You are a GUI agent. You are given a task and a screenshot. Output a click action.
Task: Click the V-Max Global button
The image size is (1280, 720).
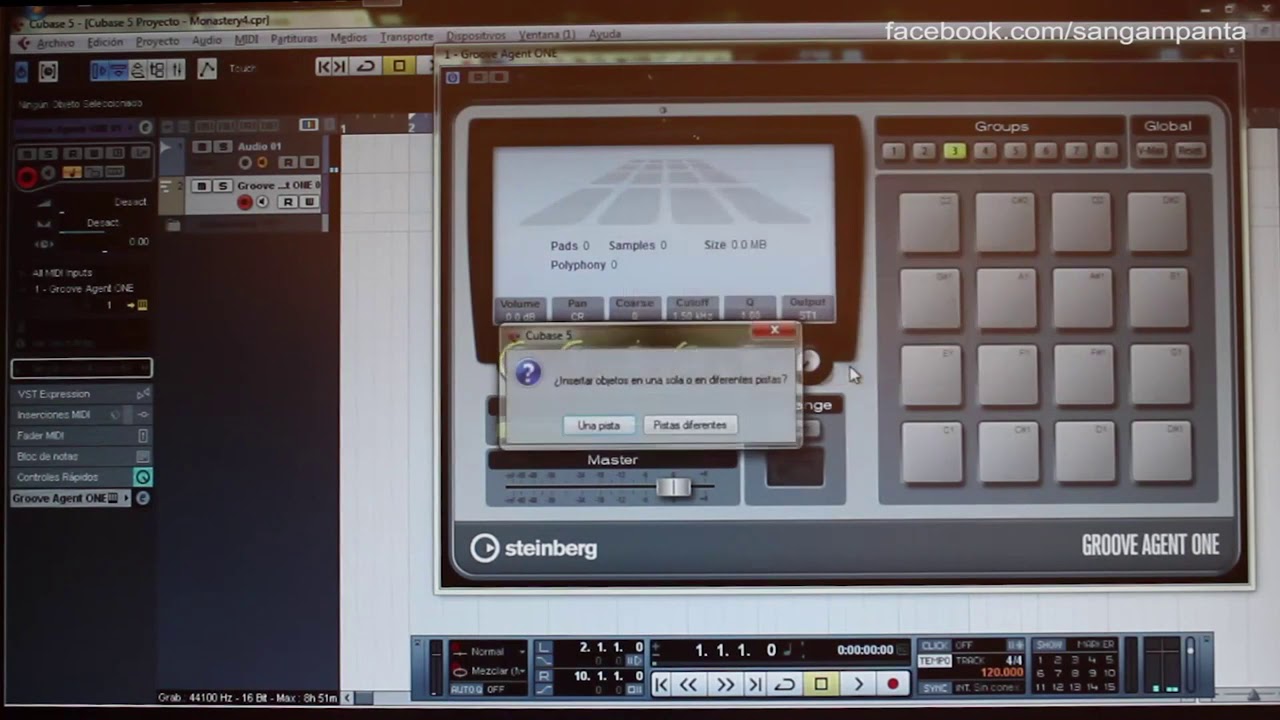click(x=1151, y=150)
